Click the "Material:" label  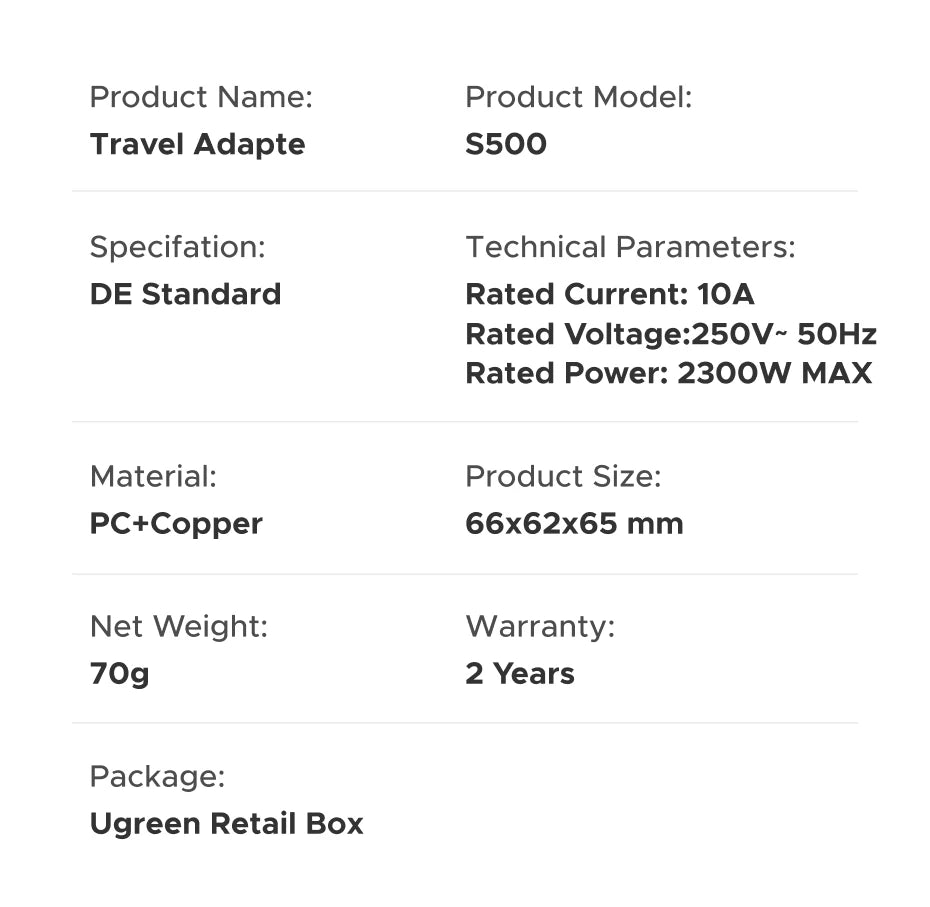[x=153, y=476]
